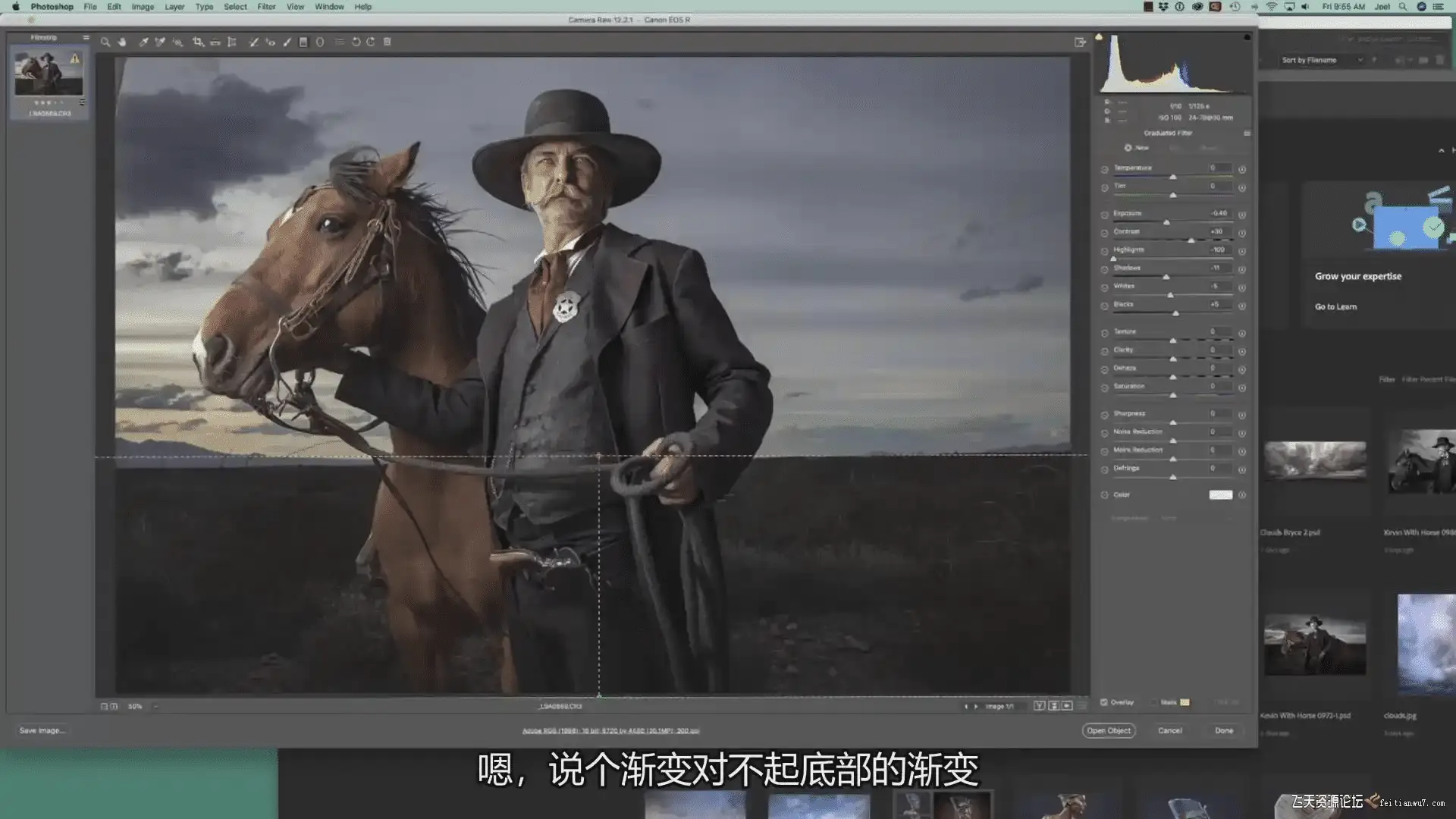Select the Radial Filter tool

click(x=320, y=42)
